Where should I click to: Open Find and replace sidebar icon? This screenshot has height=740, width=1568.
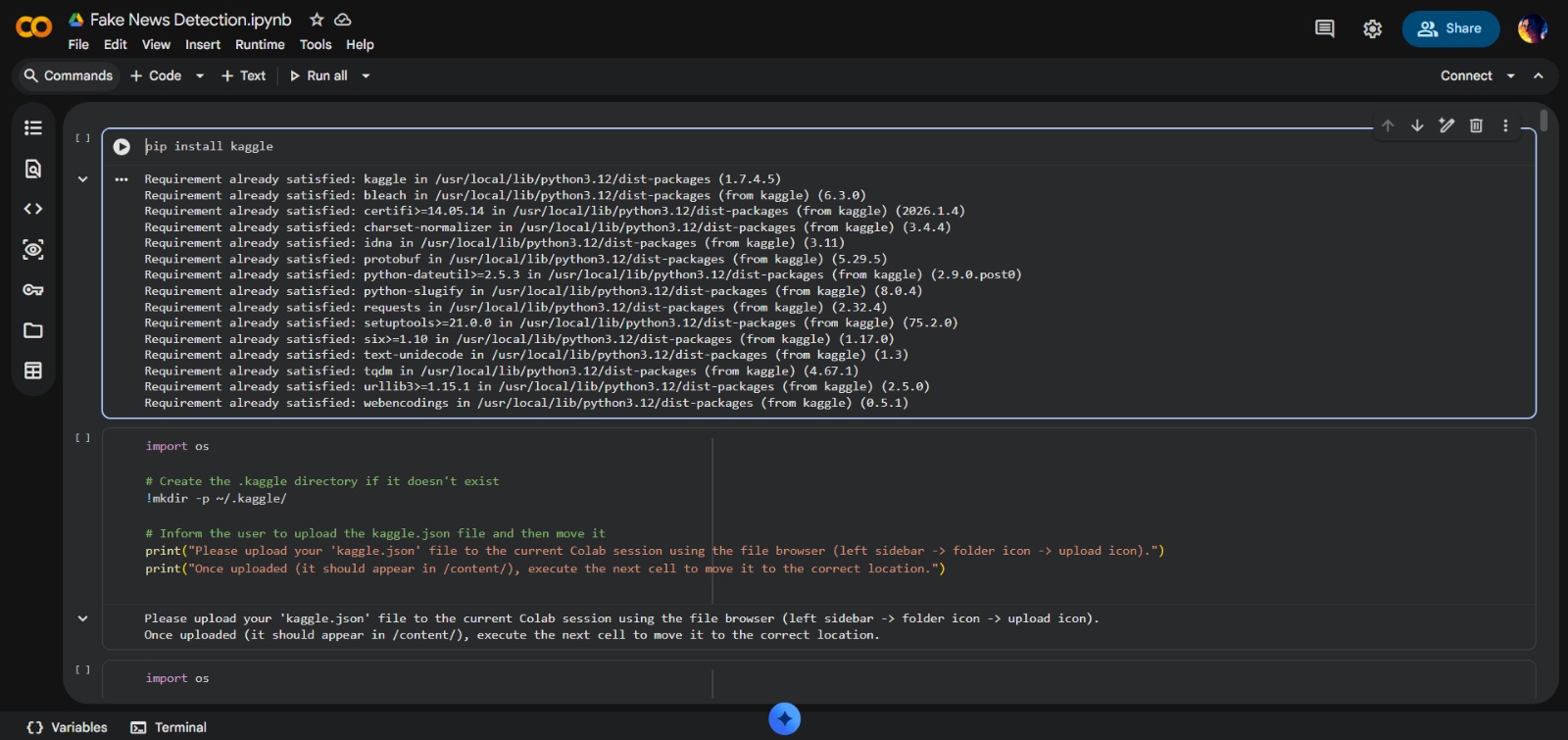pyautogui.click(x=33, y=169)
